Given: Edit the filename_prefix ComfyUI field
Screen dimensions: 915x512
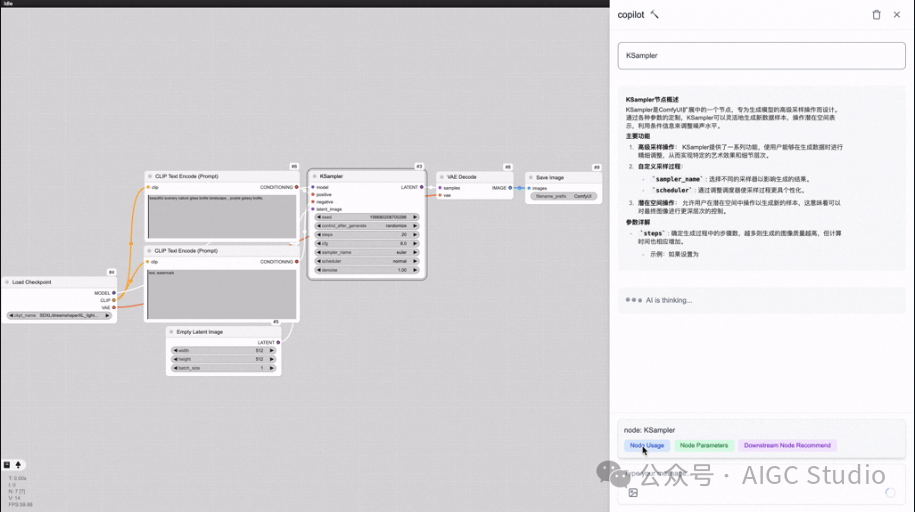Looking at the screenshot, I should tap(564, 197).
